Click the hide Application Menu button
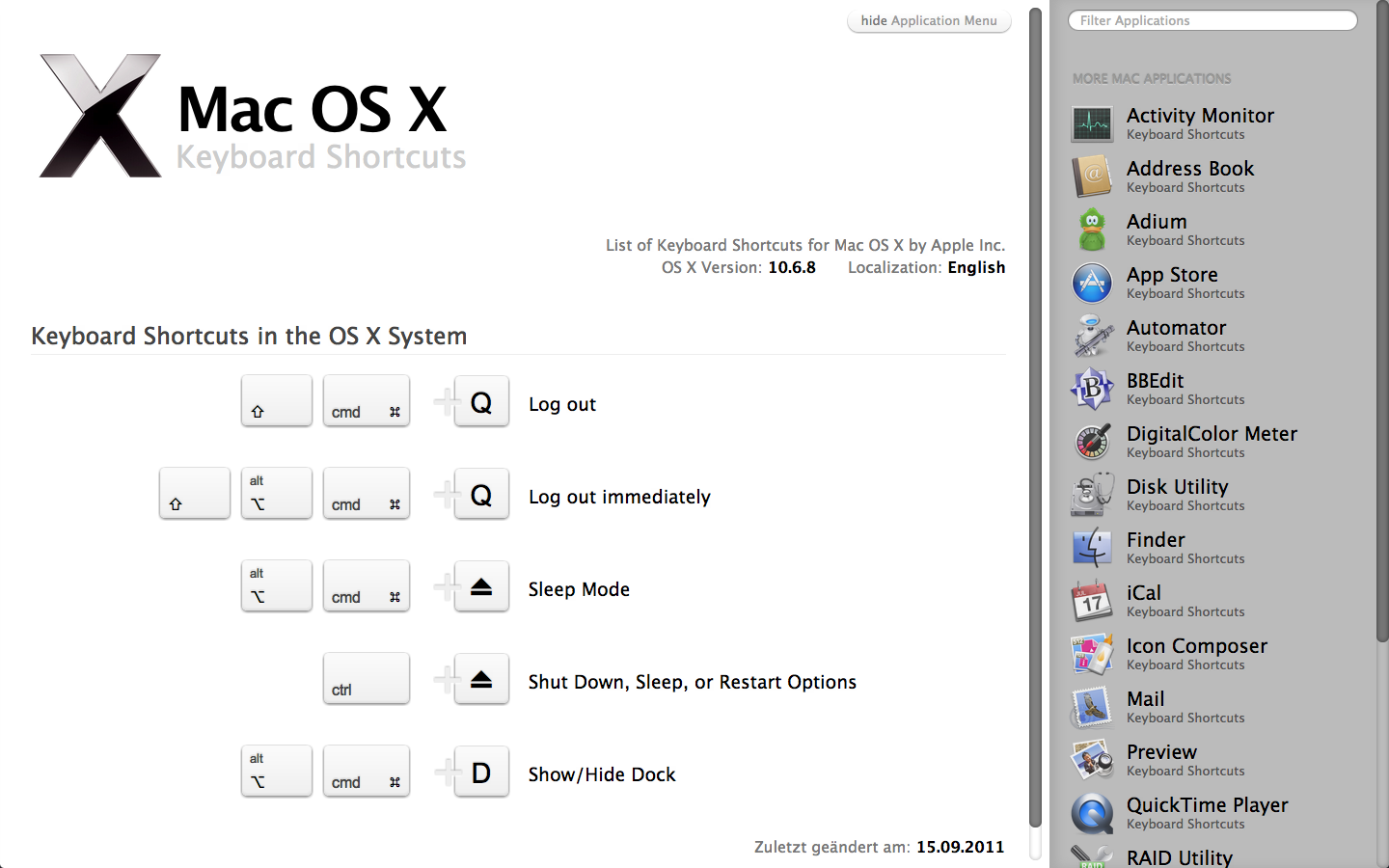1389x868 pixels. point(929,21)
